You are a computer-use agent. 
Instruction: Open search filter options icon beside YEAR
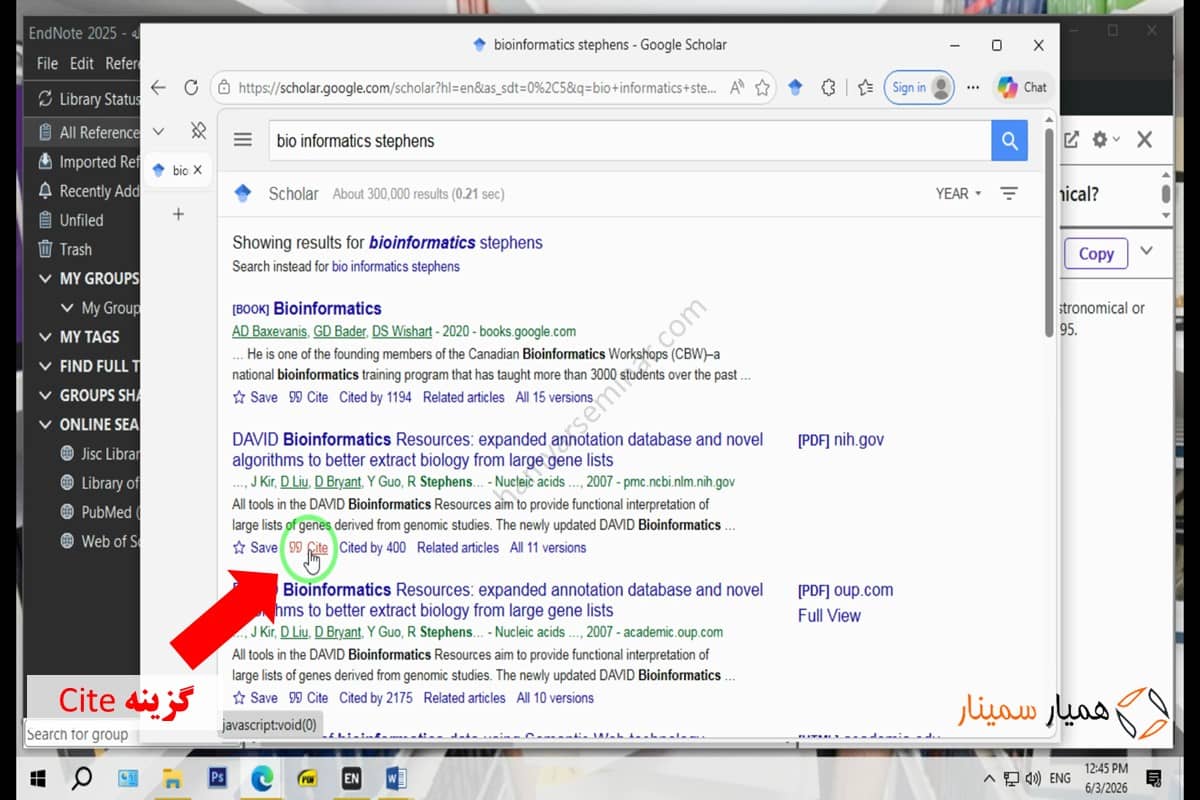[1009, 194]
